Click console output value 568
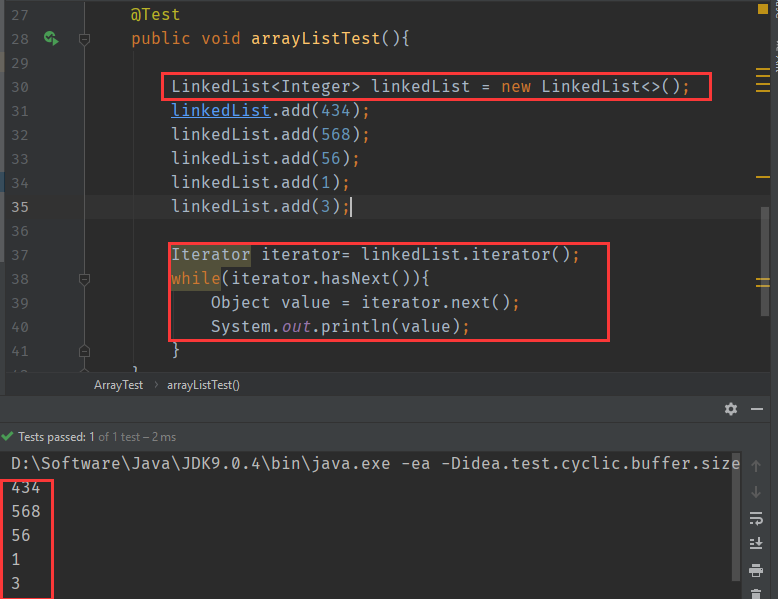The height and width of the screenshot is (599, 778). pos(26,511)
